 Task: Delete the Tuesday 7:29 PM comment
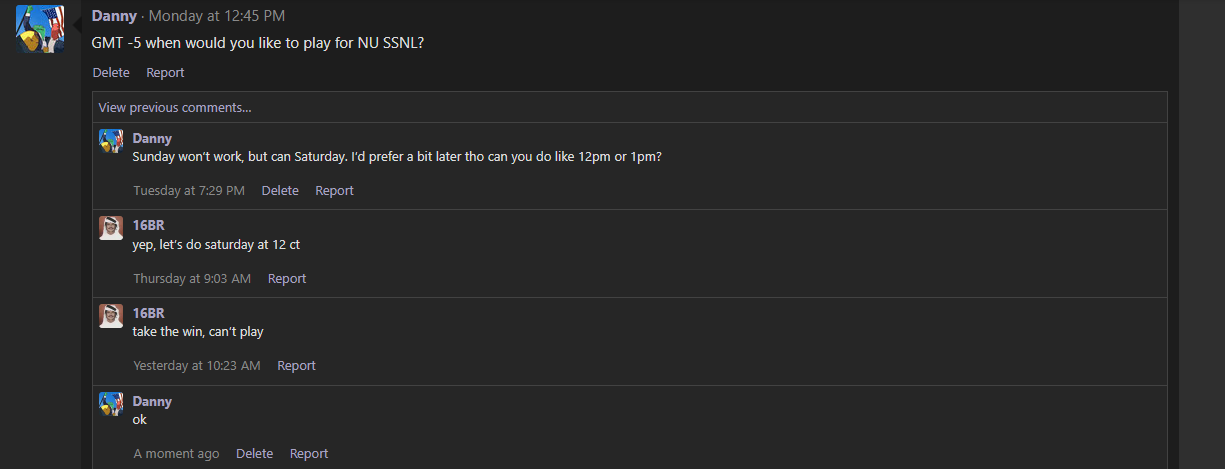coord(280,190)
